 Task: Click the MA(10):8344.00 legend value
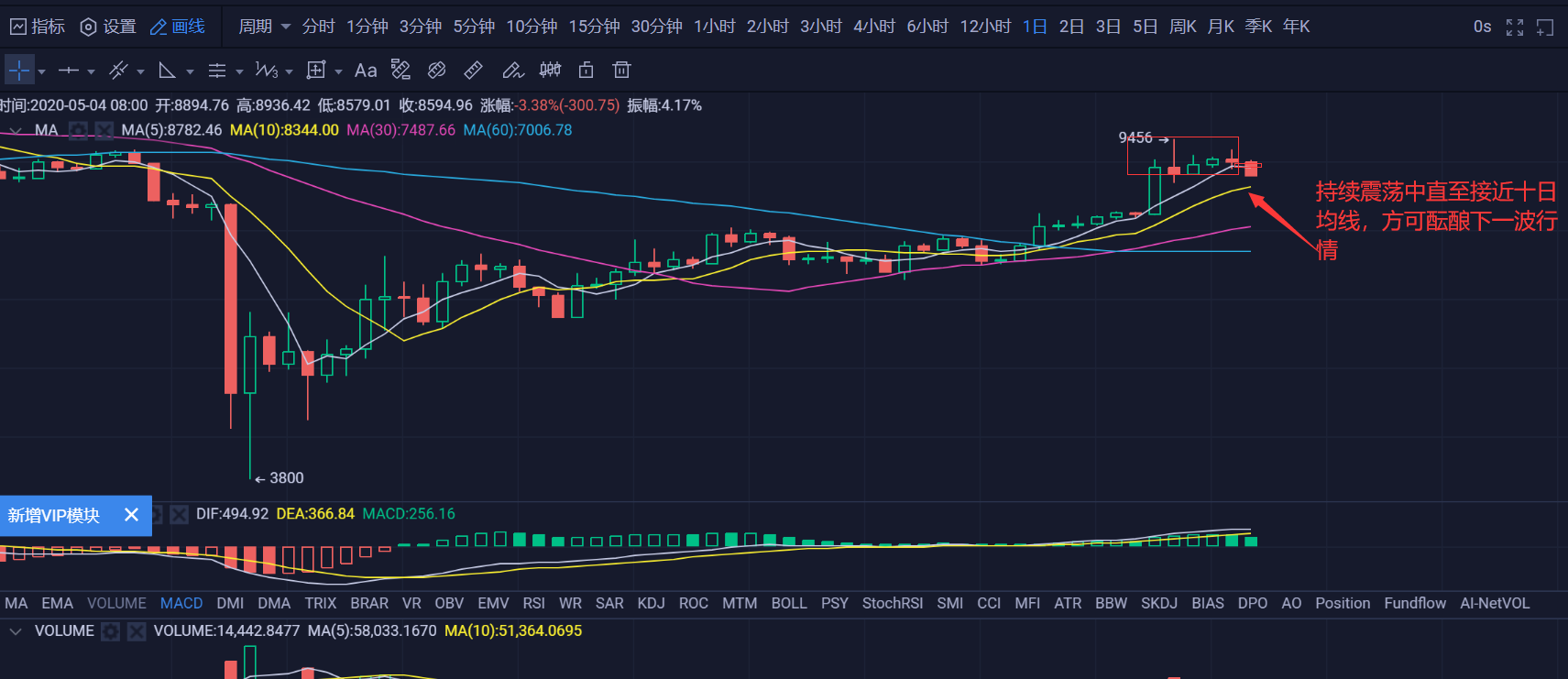pyautogui.click(x=284, y=130)
